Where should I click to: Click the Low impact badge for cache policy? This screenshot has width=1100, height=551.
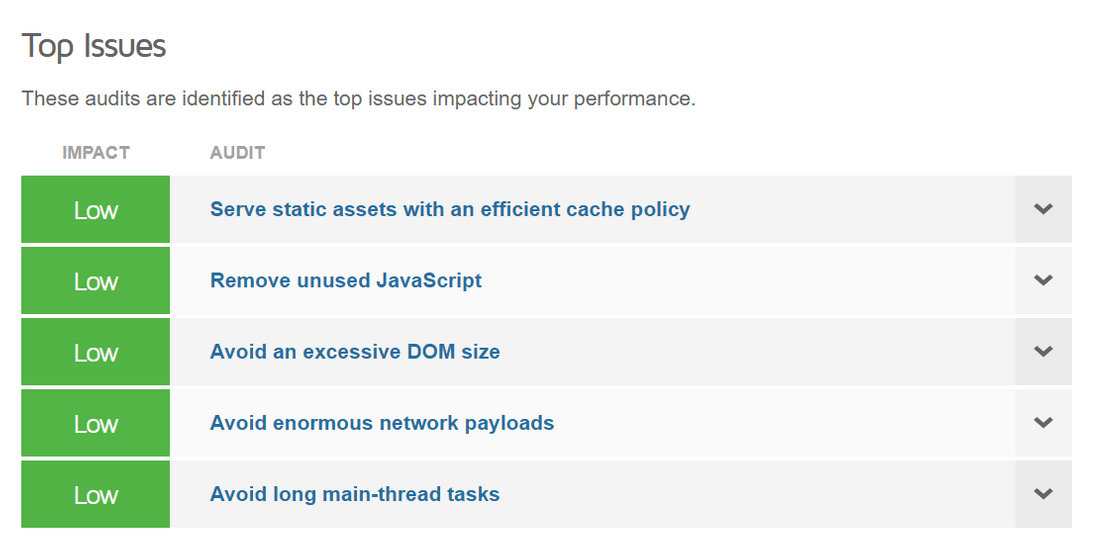(x=95, y=210)
